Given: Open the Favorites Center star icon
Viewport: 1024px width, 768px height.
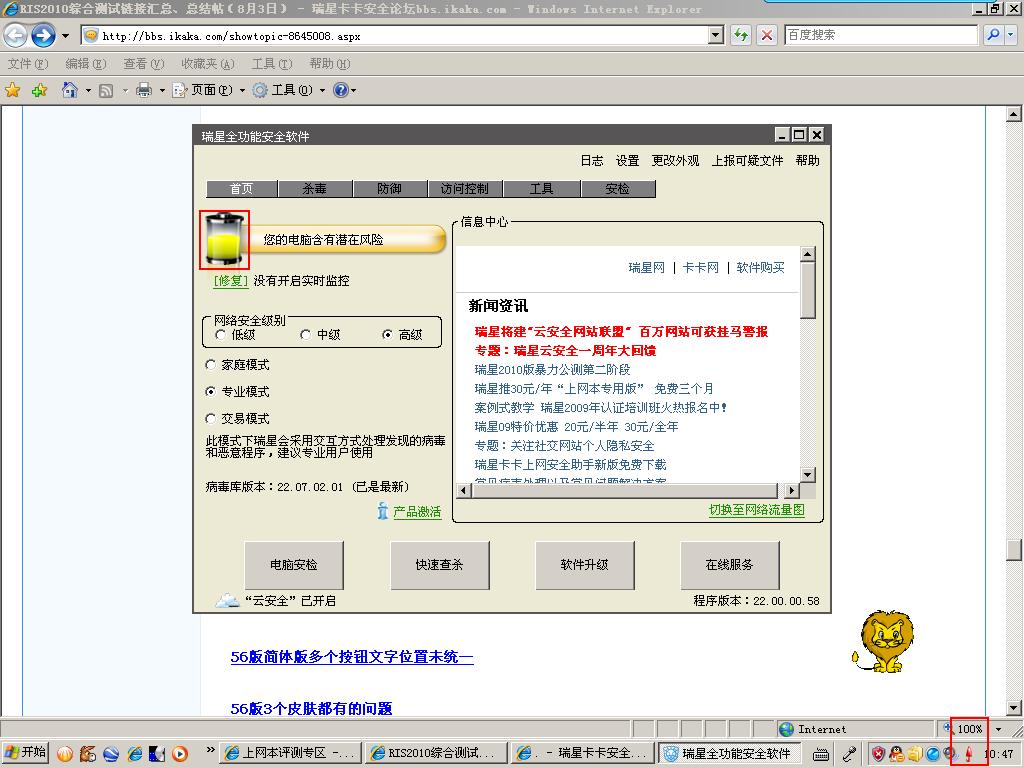Looking at the screenshot, I should tap(12, 90).
